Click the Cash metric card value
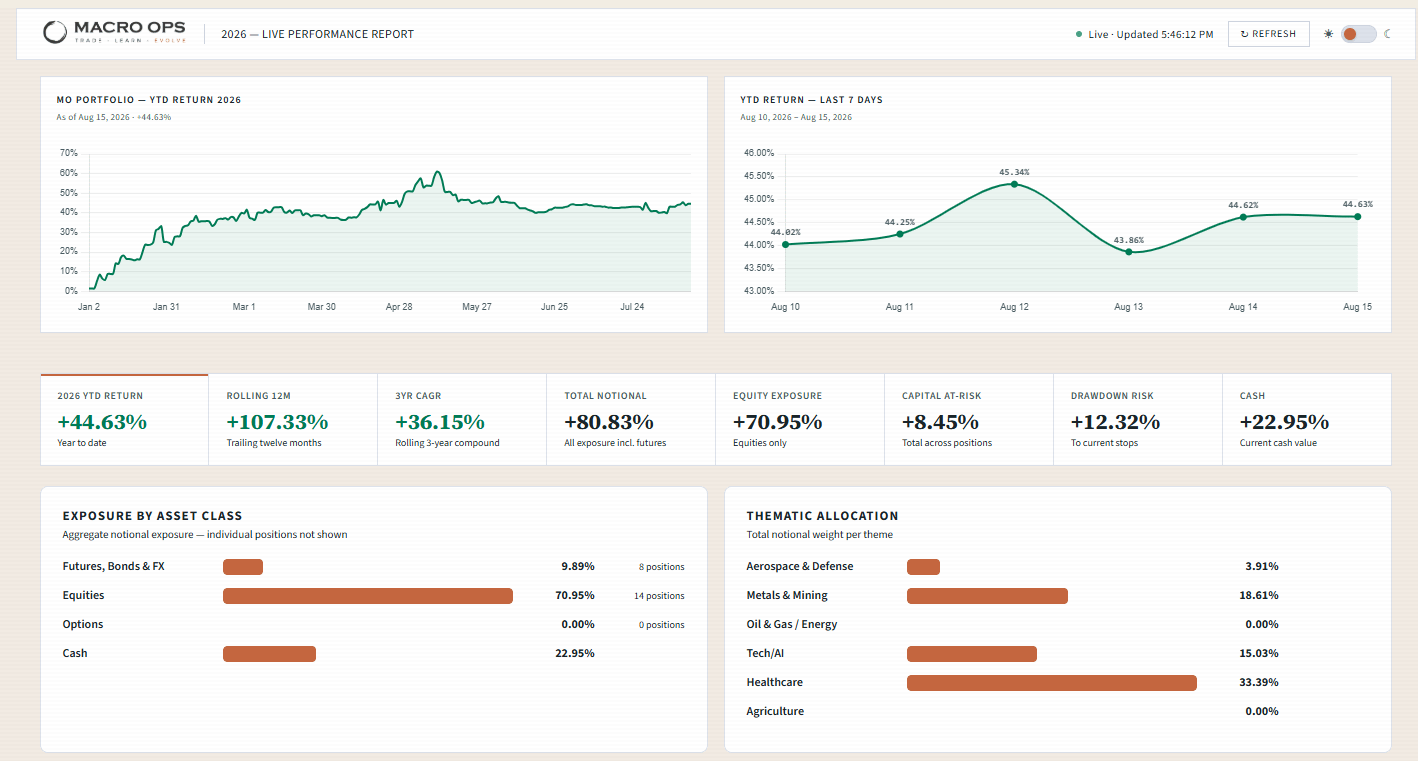 (x=1284, y=422)
